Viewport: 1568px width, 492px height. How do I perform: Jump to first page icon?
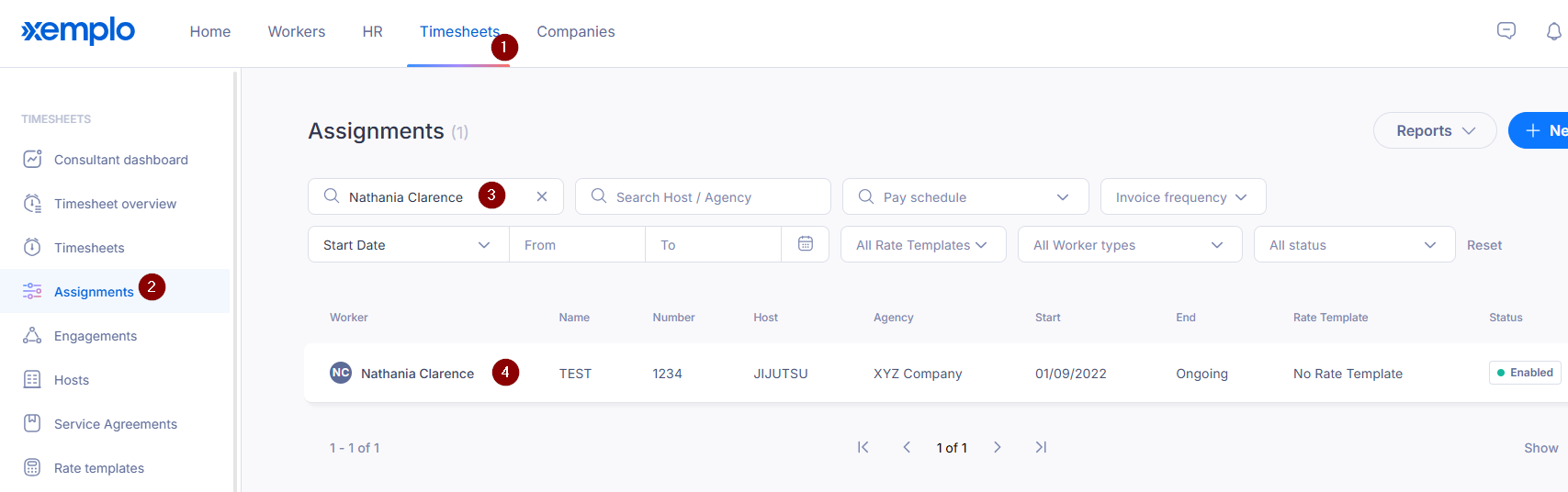pos(863,447)
